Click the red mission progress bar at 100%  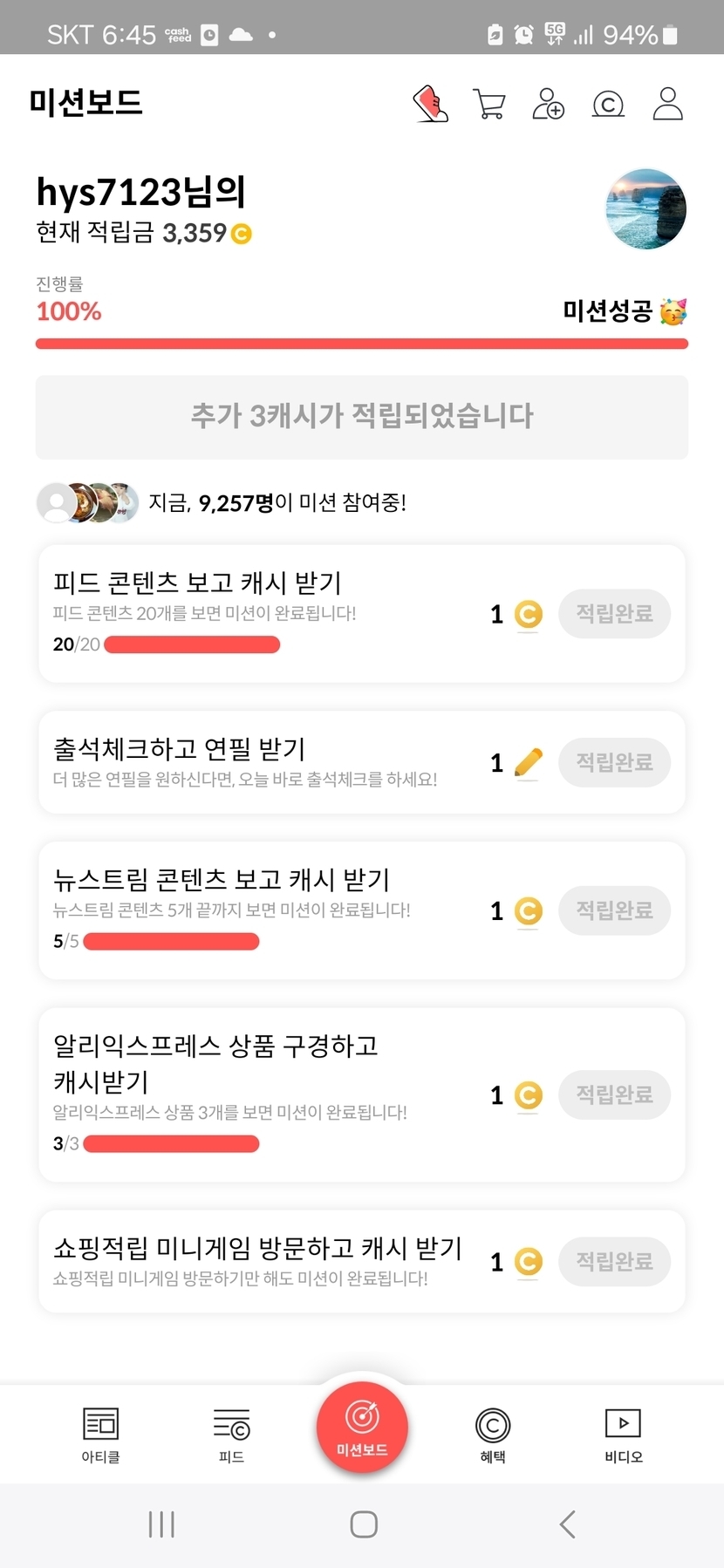[362, 344]
